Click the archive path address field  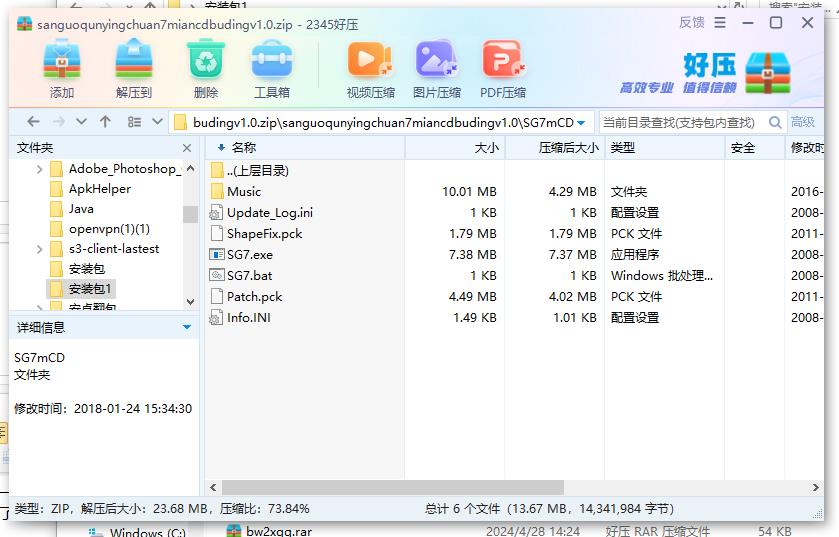coord(382,122)
